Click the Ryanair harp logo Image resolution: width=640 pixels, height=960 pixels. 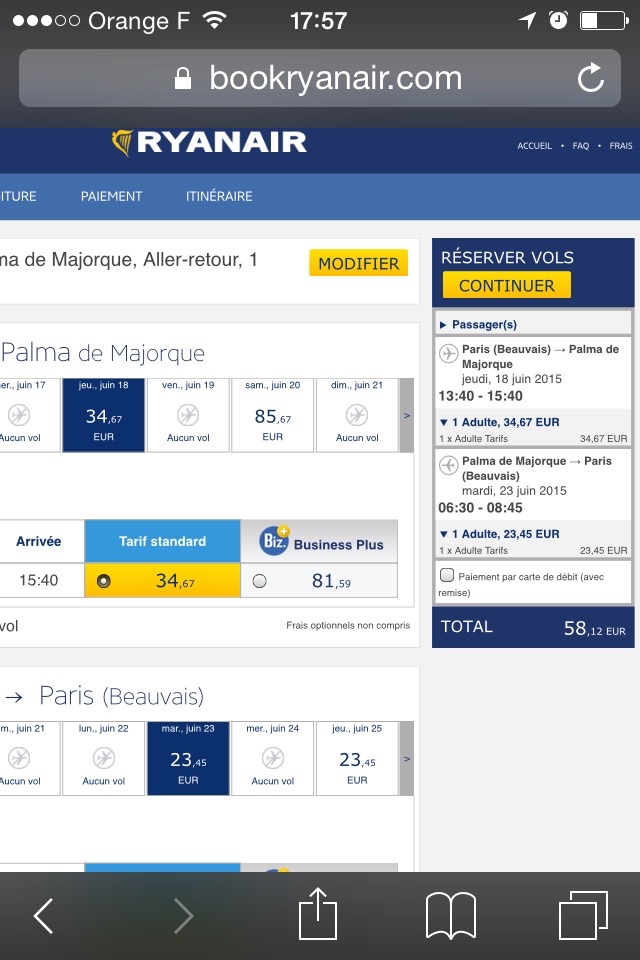(122, 143)
